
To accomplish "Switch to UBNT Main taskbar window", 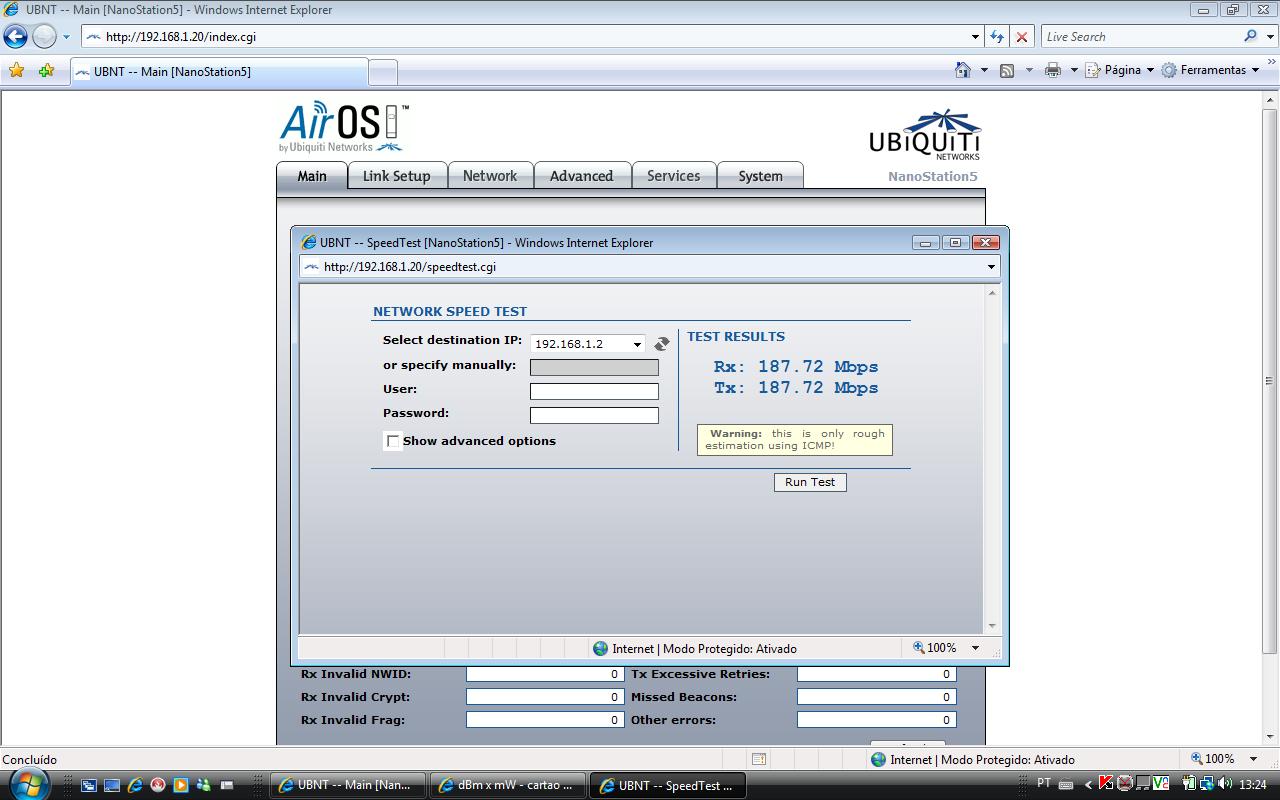I will pos(348,785).
